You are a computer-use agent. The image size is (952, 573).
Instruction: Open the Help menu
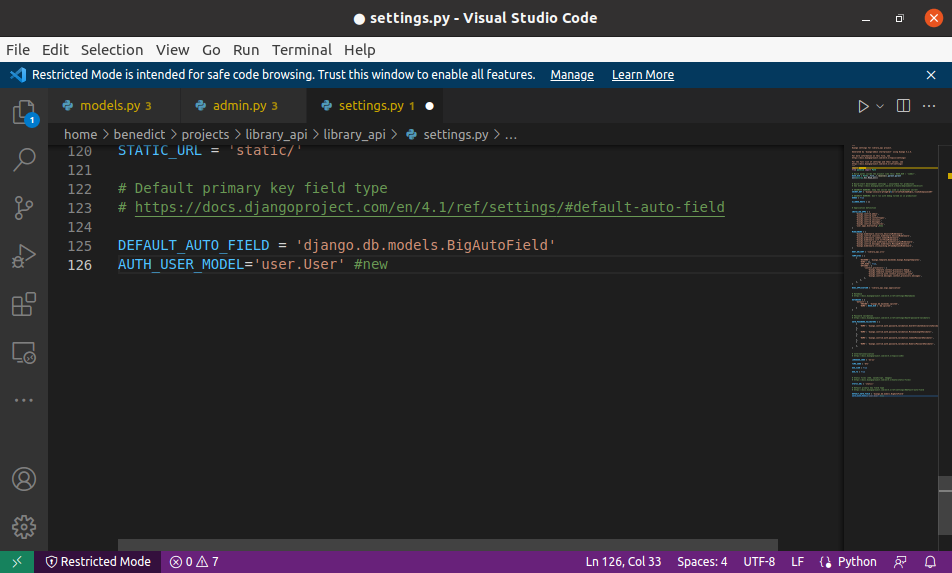tap(359, 50)
